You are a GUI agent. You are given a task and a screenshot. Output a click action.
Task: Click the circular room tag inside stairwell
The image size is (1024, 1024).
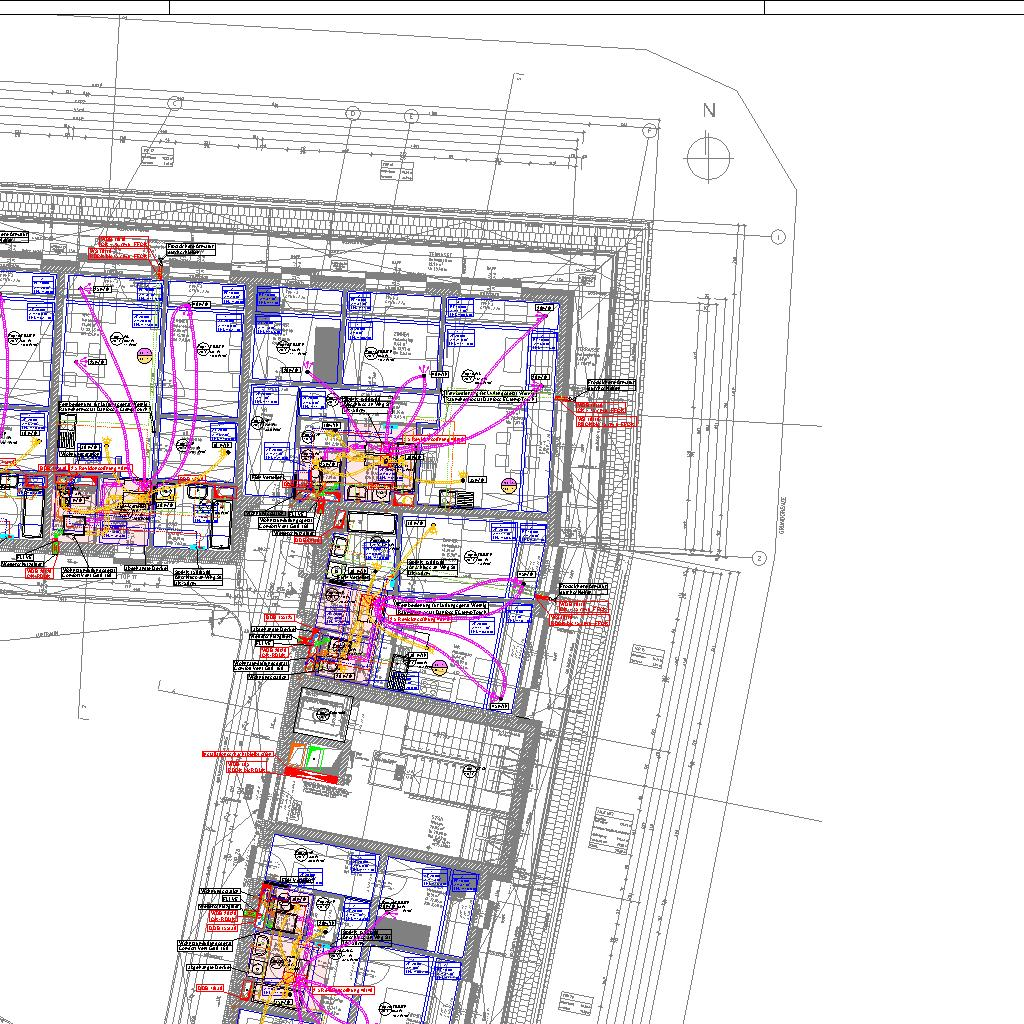point(470,771)
